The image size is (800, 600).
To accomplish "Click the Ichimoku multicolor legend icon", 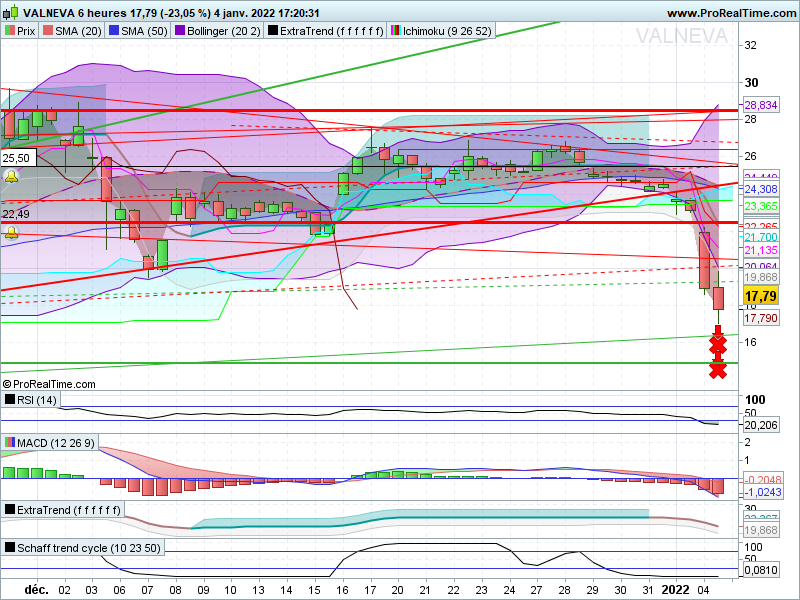I will click(x=395, y=31).
